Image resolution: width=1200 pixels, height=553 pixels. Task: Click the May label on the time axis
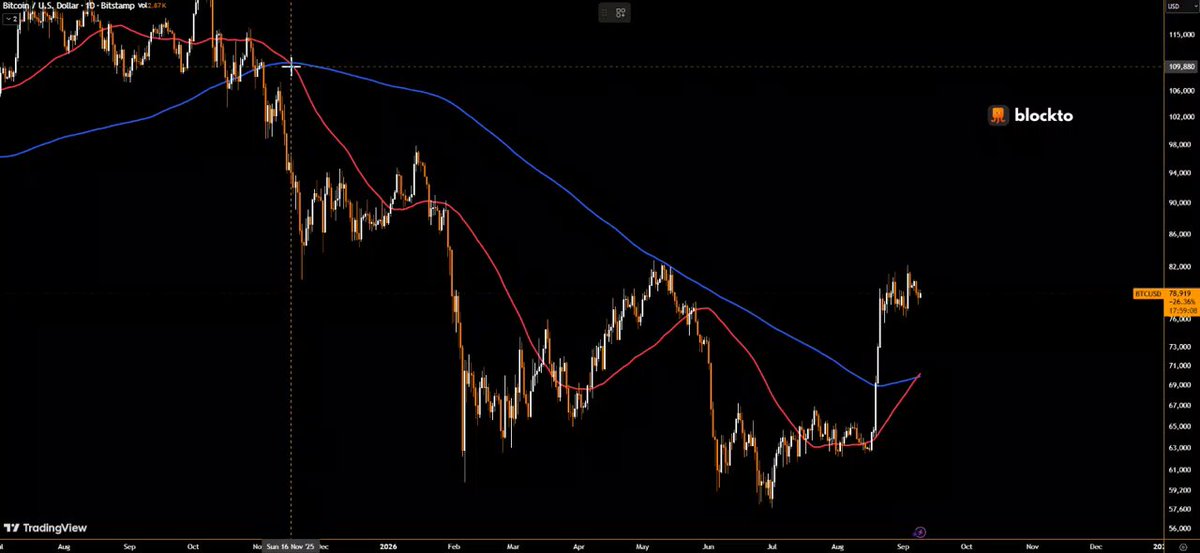pyautogui.click(x=642, y=547)
